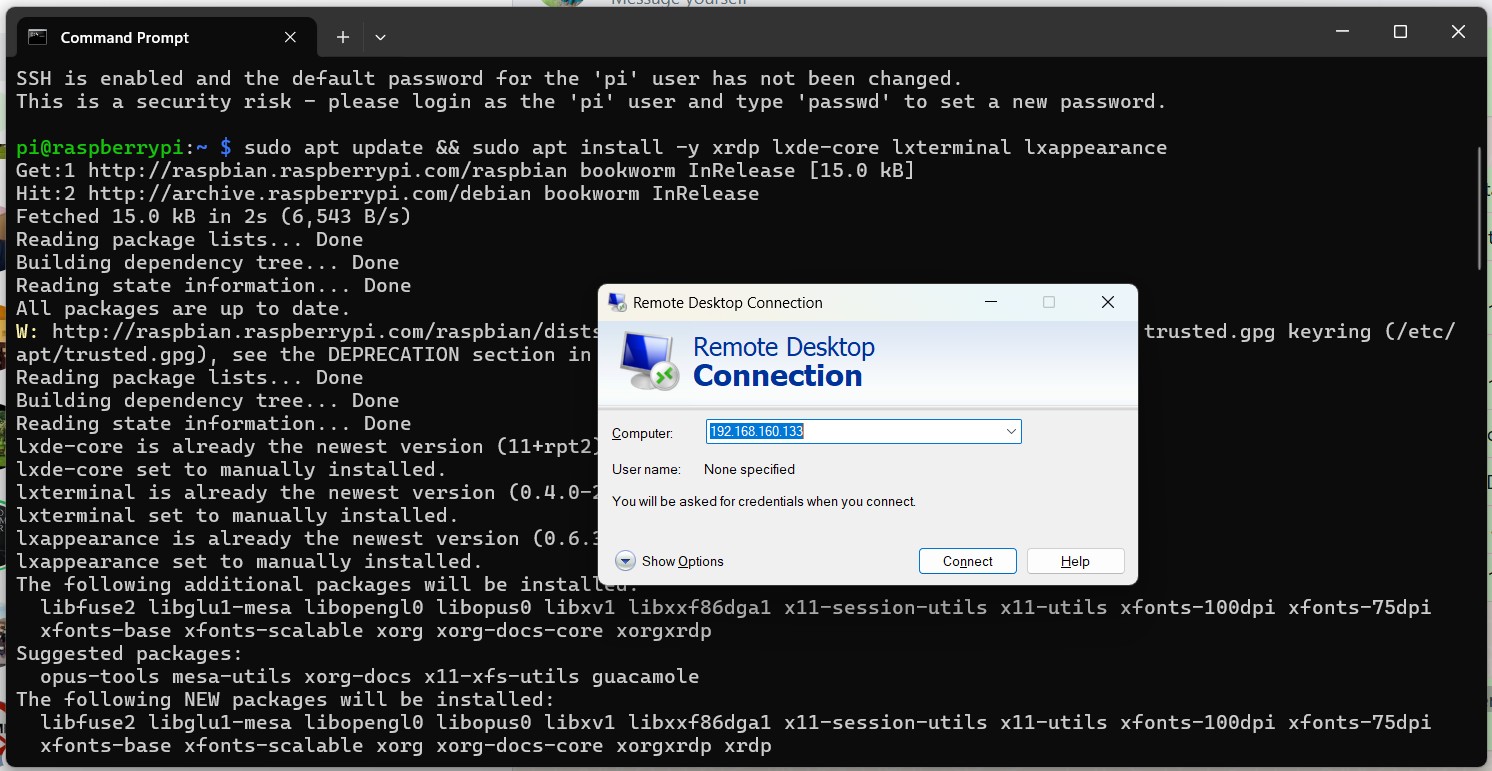
Task: Click 'opus-tools mesa-utils xorg-docs' suggested packages line
Action: 369,676
